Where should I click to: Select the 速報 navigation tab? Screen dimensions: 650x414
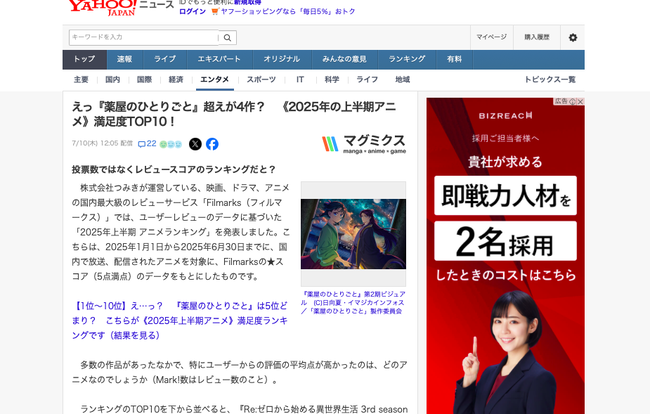[x=124, y=59]
